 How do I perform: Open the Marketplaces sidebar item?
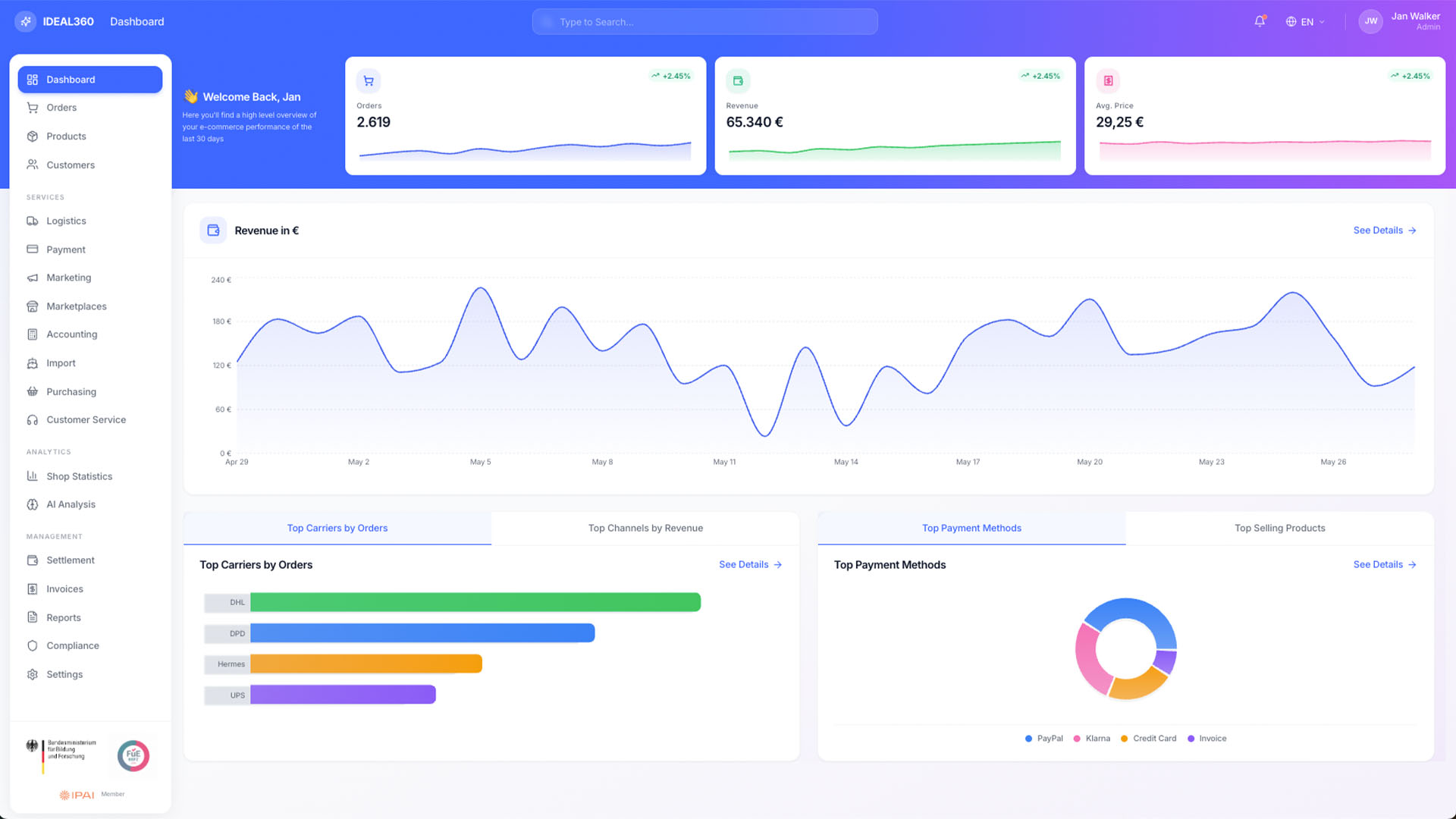tap(76, 306)
